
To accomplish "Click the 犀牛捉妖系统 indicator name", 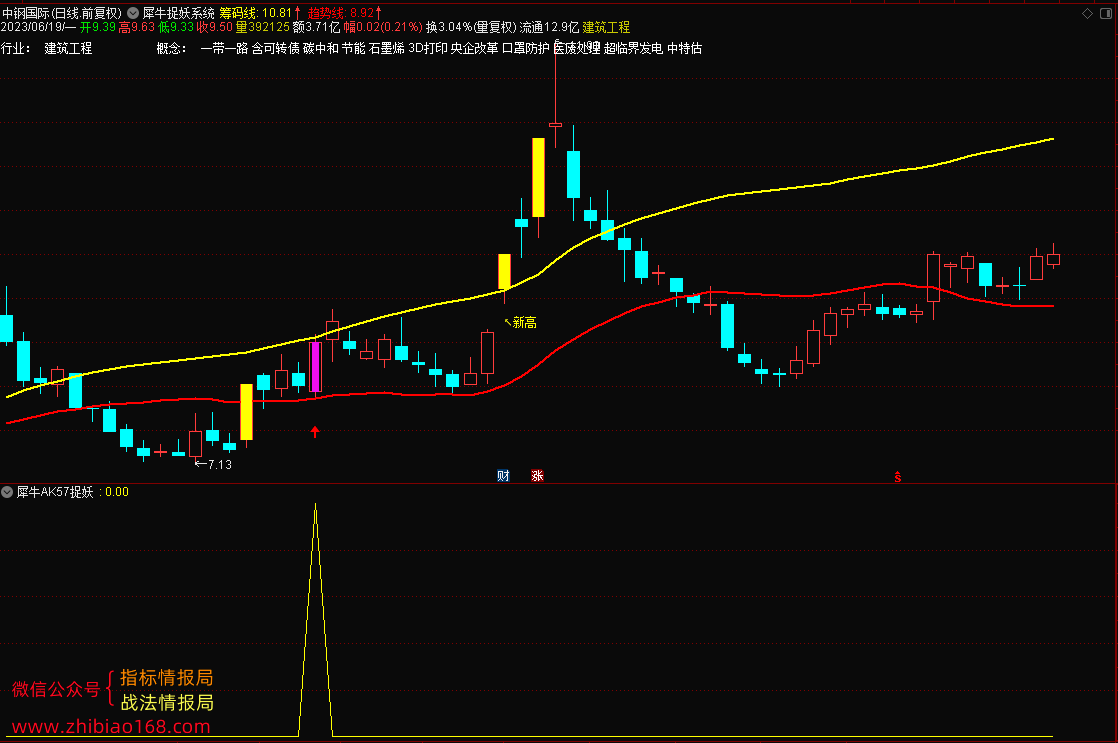I will (x=178, y=13).
